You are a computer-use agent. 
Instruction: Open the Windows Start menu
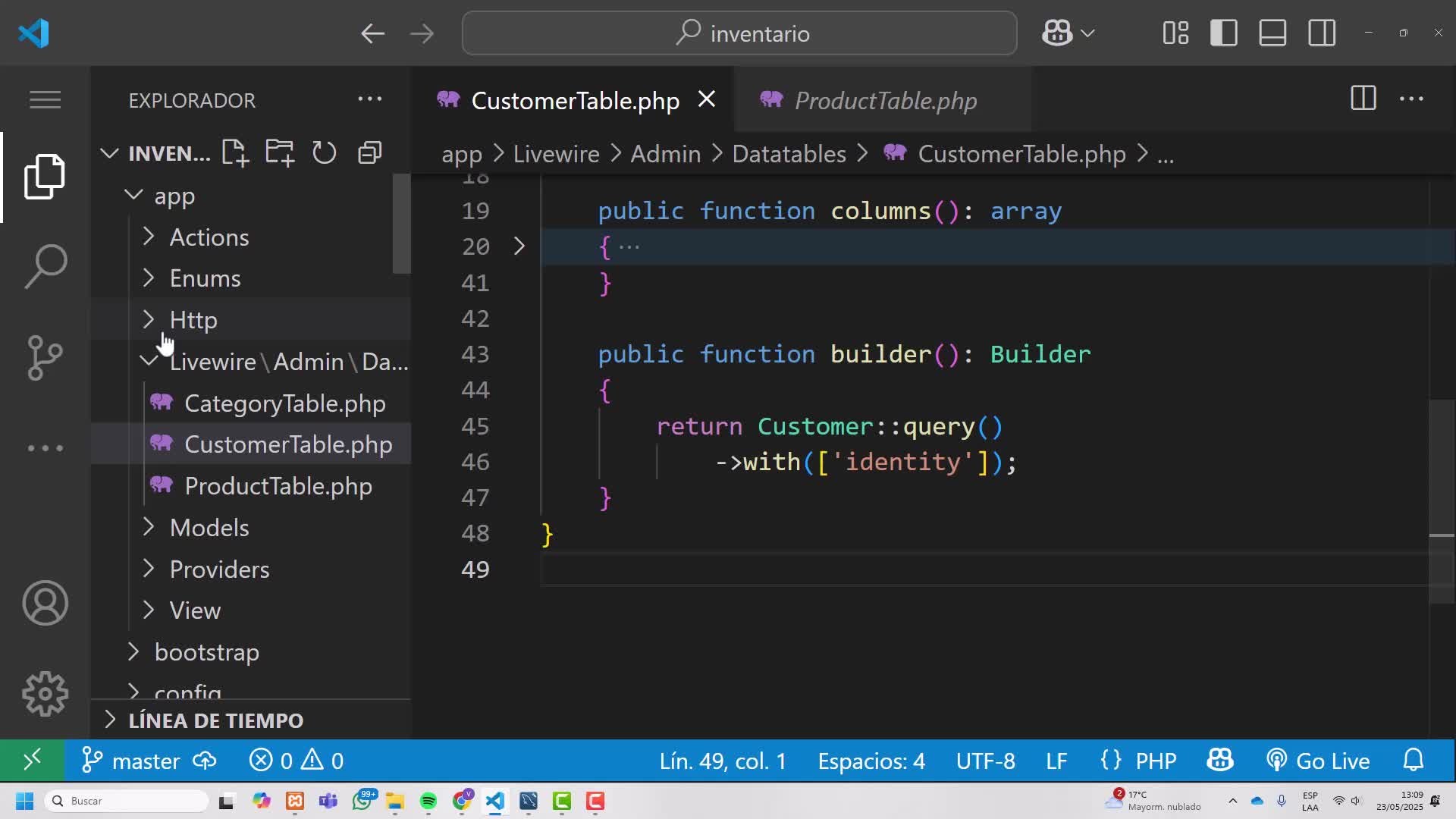pyautogui.click(x=24, y=801)
